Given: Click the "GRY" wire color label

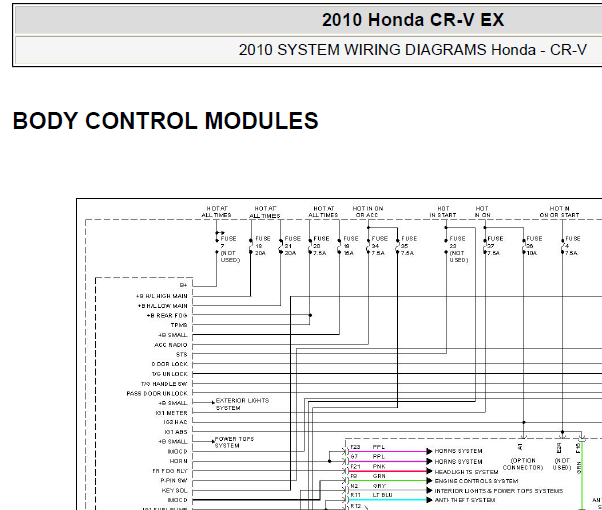Looking at the screenshot, I should pyautogui.click(x=379, y=486).
